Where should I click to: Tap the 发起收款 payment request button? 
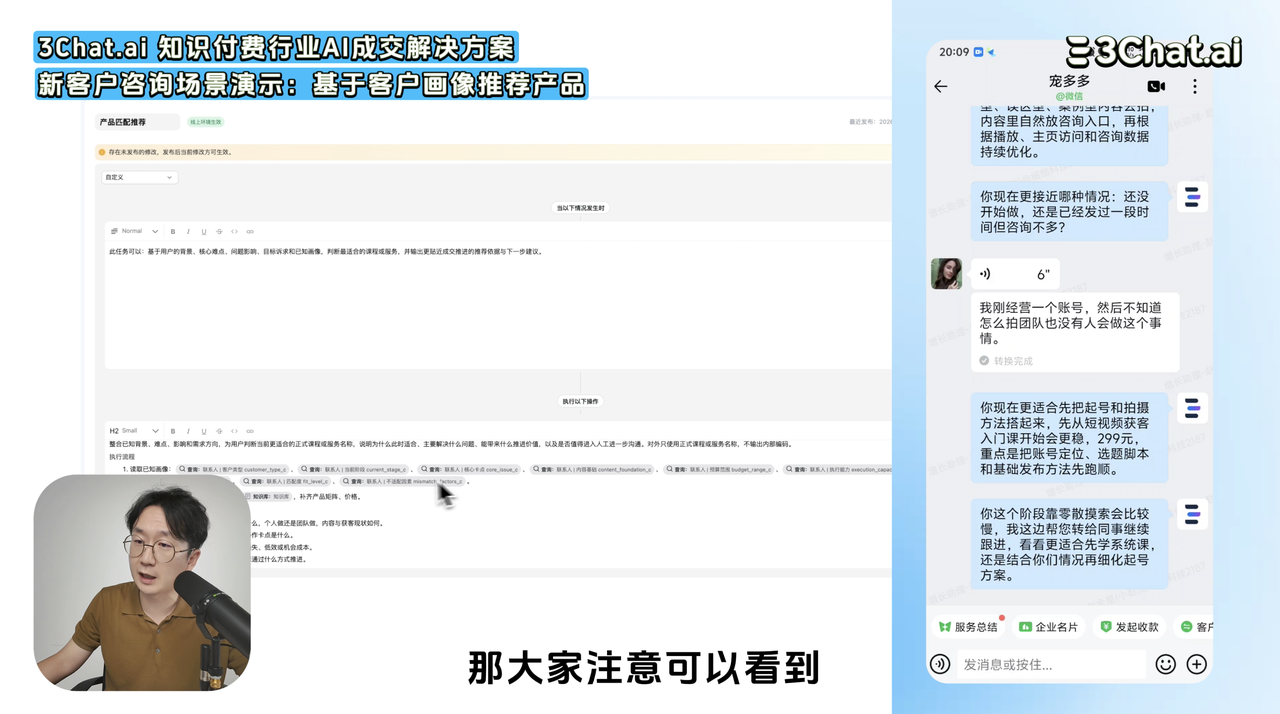1129,627
